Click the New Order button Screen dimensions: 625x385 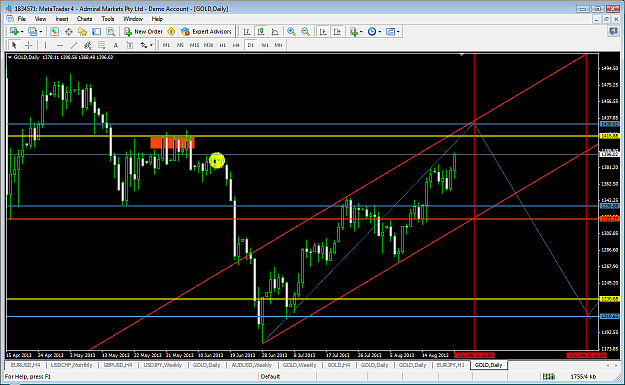coord(143,31)
